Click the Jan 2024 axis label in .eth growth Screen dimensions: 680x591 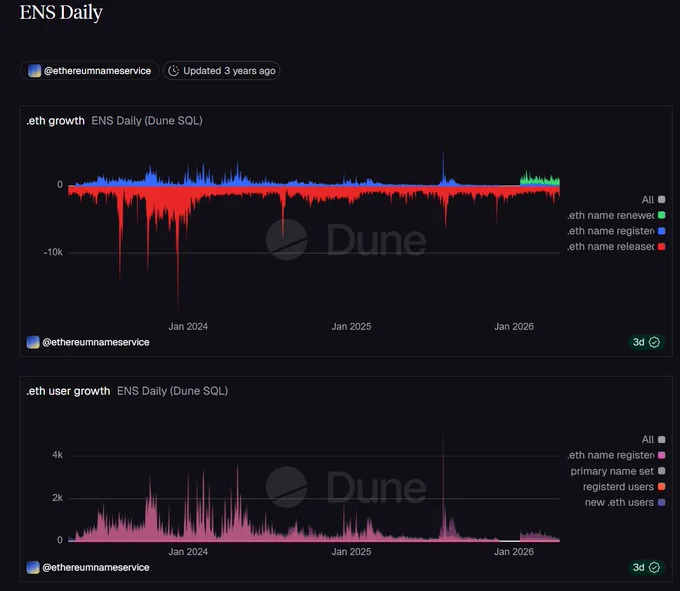point(188,327)
